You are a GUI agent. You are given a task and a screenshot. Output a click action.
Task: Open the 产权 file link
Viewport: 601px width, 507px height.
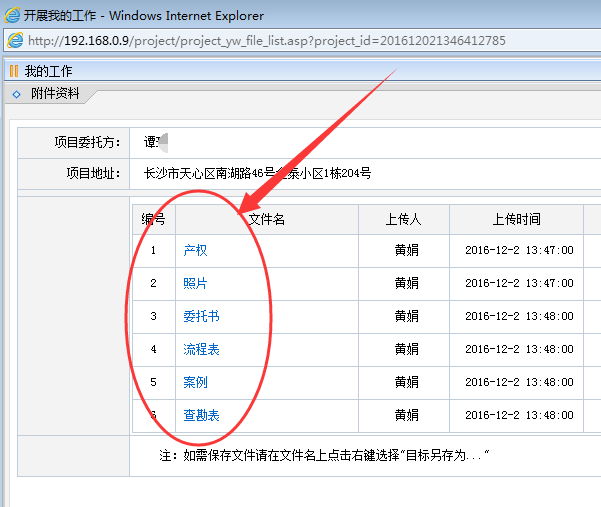coord(195,250)
